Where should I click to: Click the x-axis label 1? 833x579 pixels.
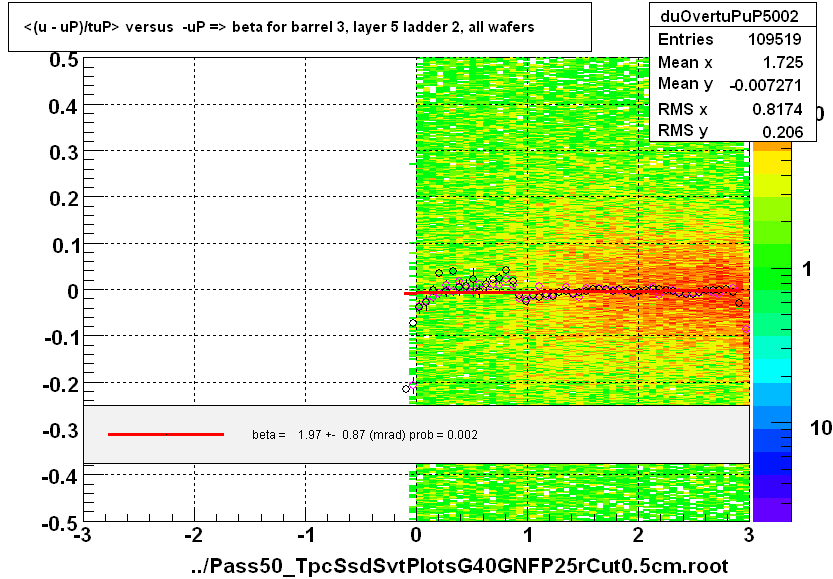528,534
